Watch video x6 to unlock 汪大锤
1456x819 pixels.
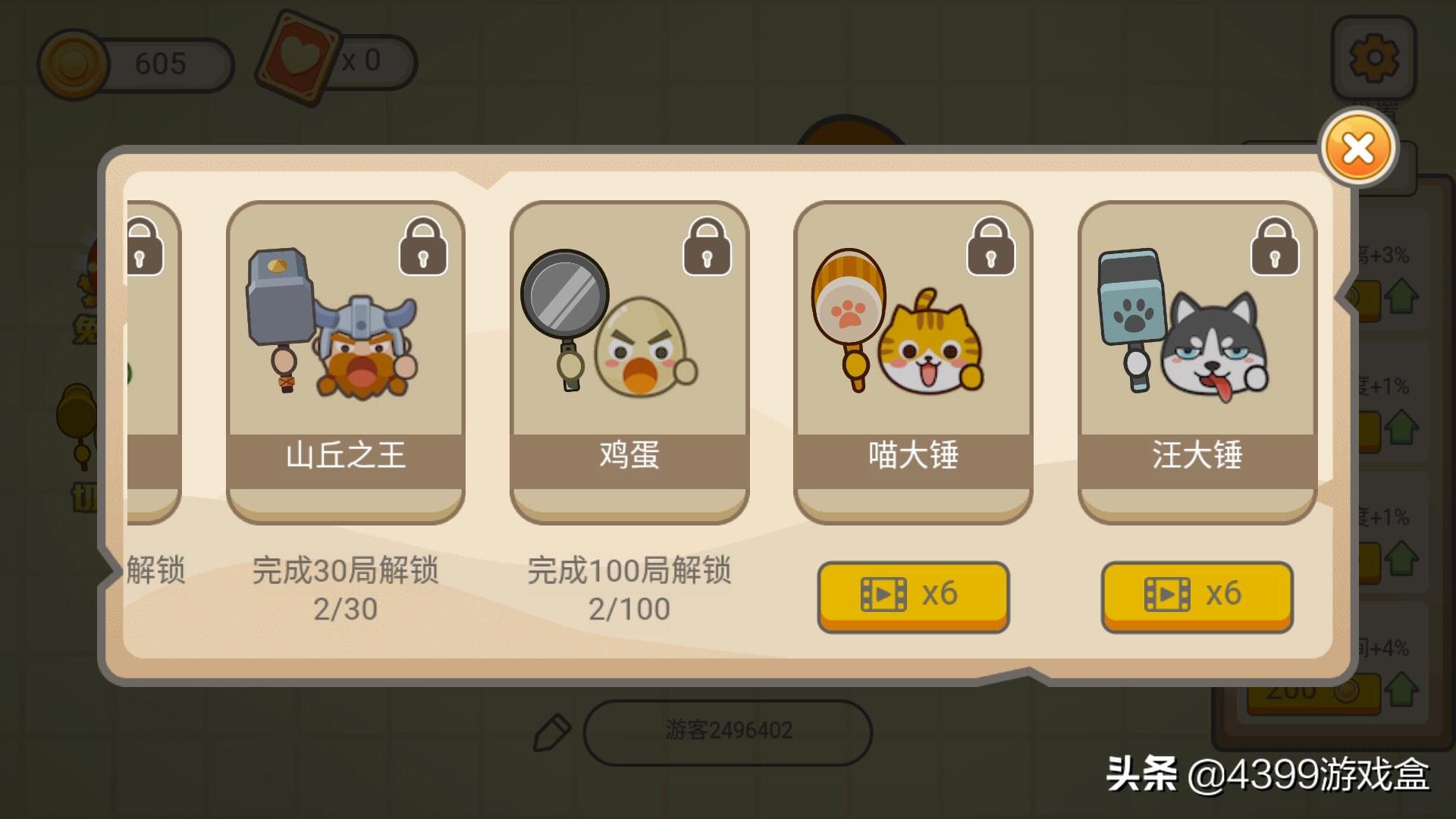click(x=1197, y=597)
